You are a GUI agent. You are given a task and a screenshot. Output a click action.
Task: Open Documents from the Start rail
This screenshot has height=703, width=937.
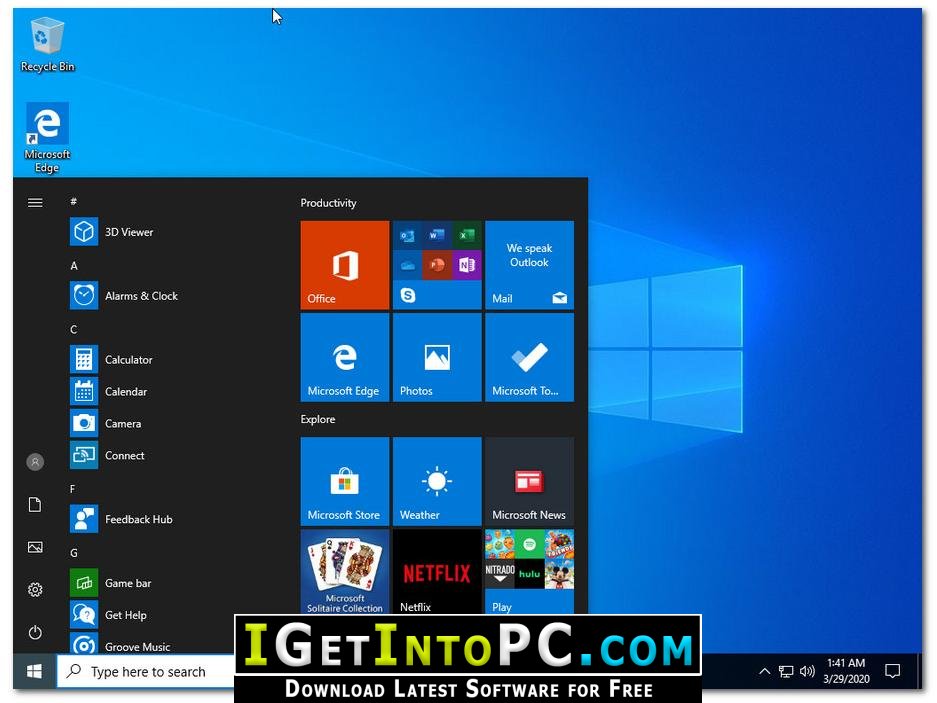coord(35,505)
